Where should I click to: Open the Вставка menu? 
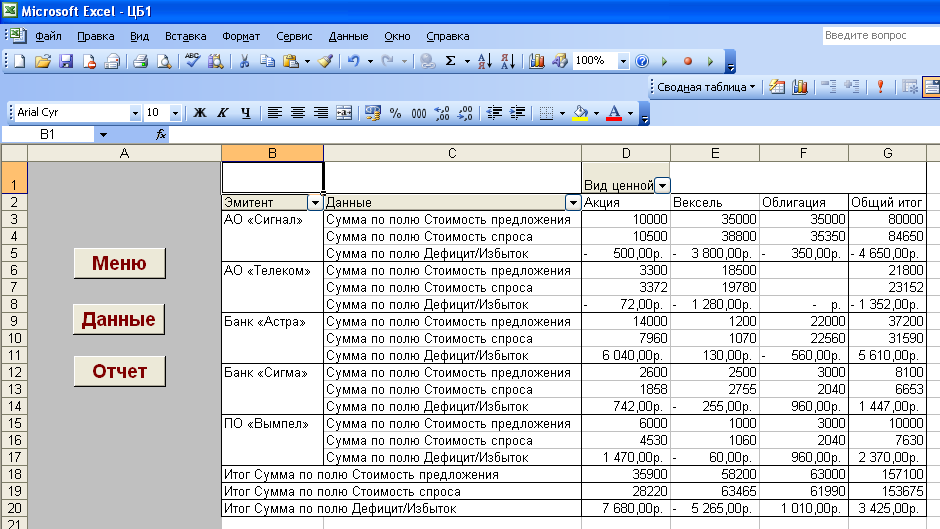tap(185, 36)
